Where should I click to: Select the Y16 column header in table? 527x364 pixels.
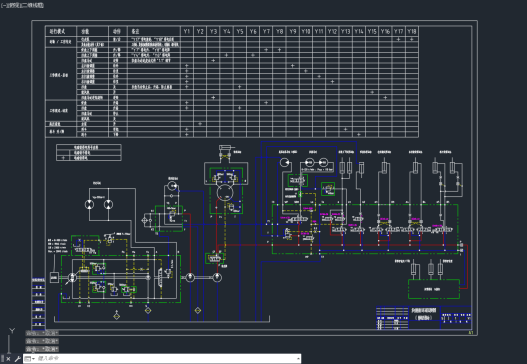point(385,31)
